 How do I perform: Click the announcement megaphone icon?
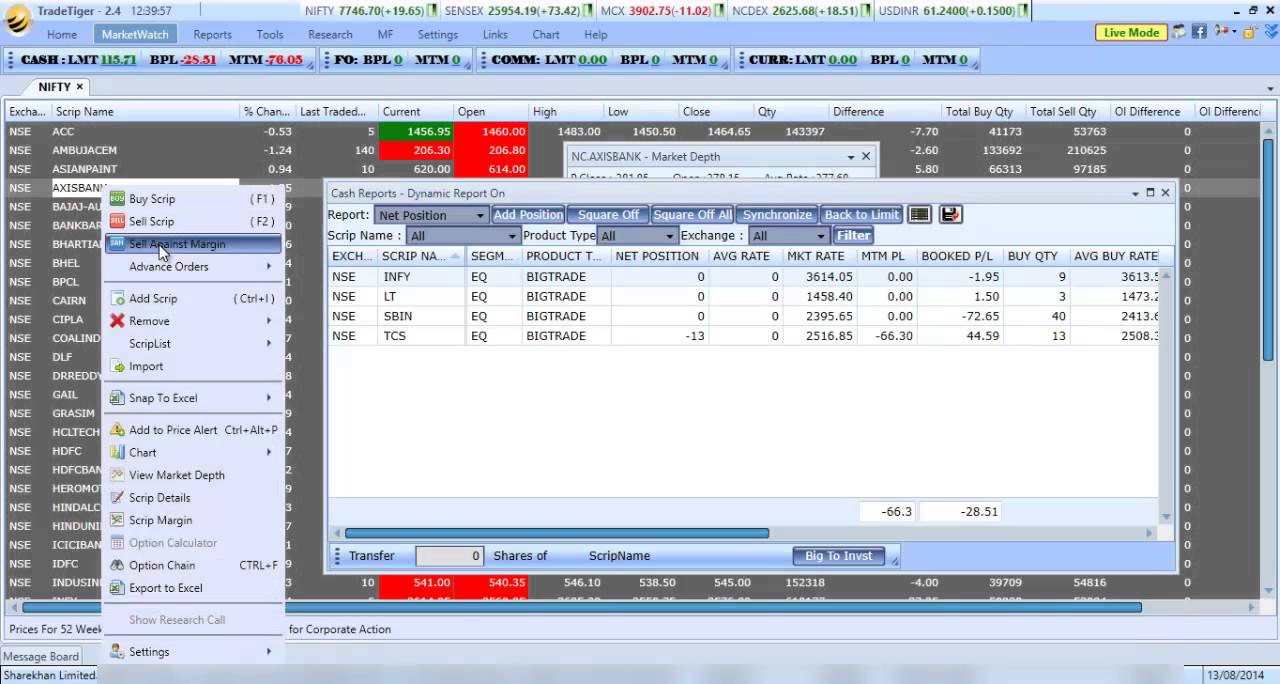[1221, 32]
